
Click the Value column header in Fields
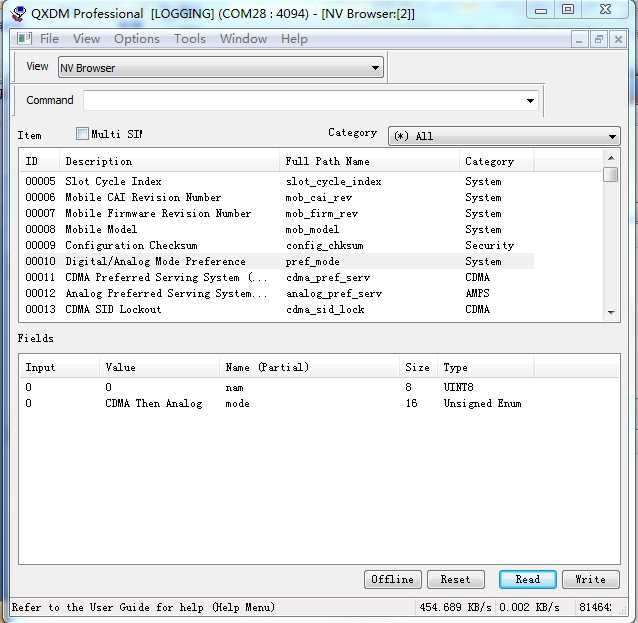click(x=160, y=367)
